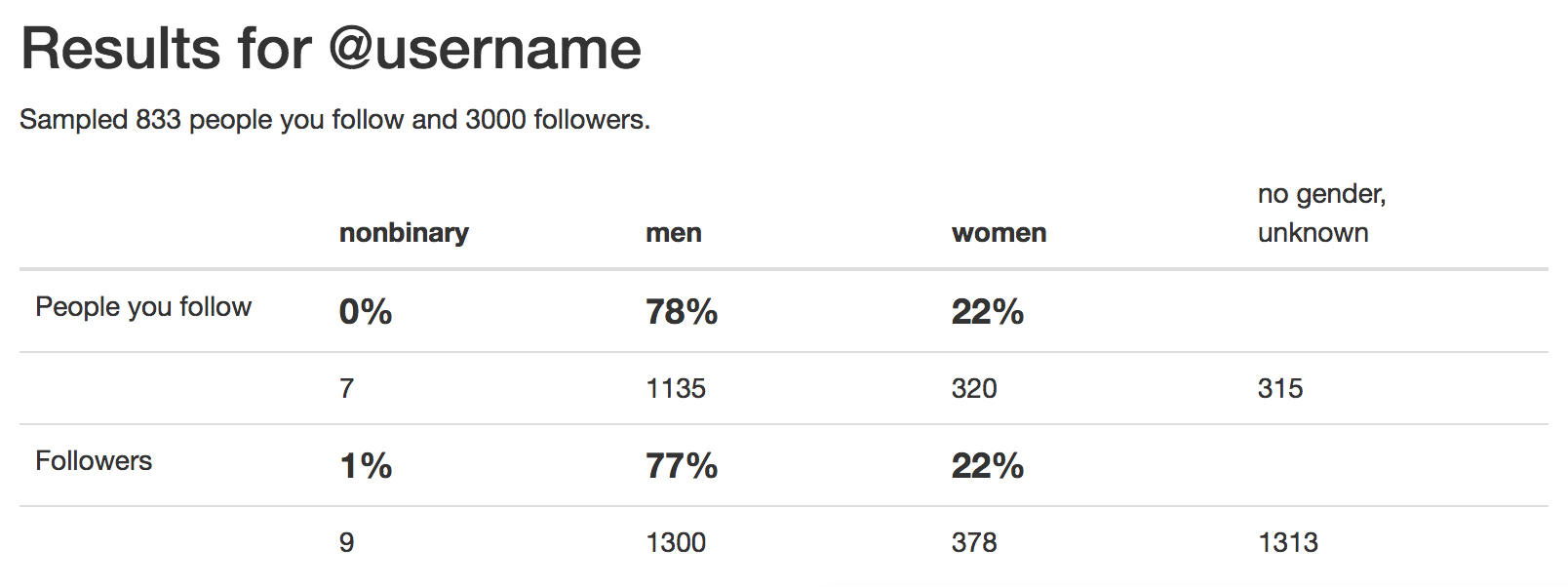Select the sampled 833 people summary text
1568x587 pixels.
coord(334,120)
